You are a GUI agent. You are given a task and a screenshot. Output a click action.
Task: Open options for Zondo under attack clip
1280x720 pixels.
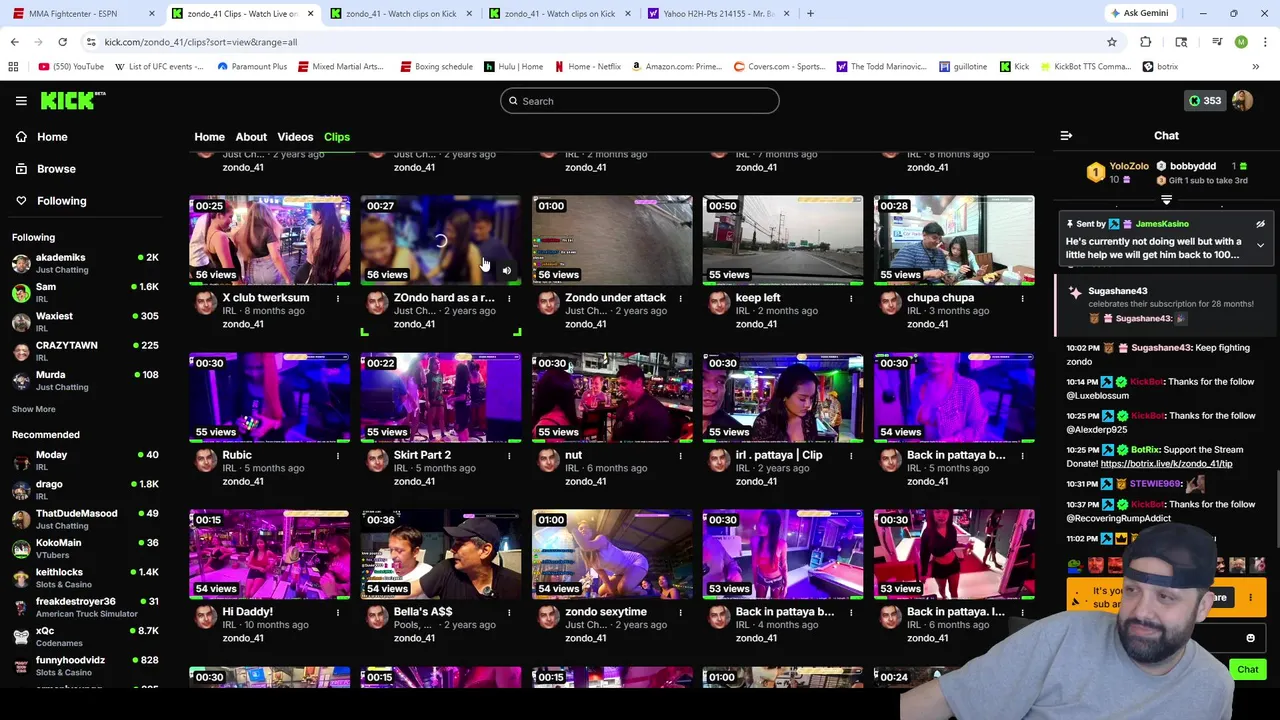click(x=680, y=298)
